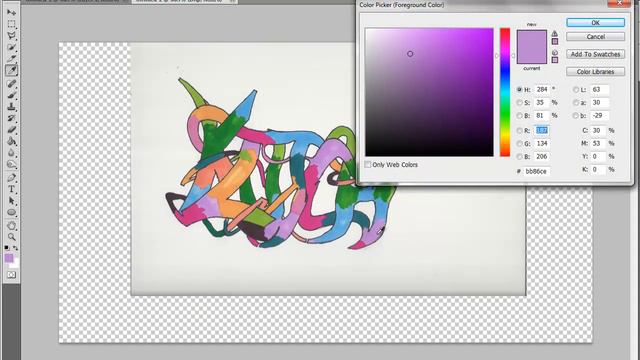
Task: Select the L (lightness) radio button
Action: tap(576, 89)
